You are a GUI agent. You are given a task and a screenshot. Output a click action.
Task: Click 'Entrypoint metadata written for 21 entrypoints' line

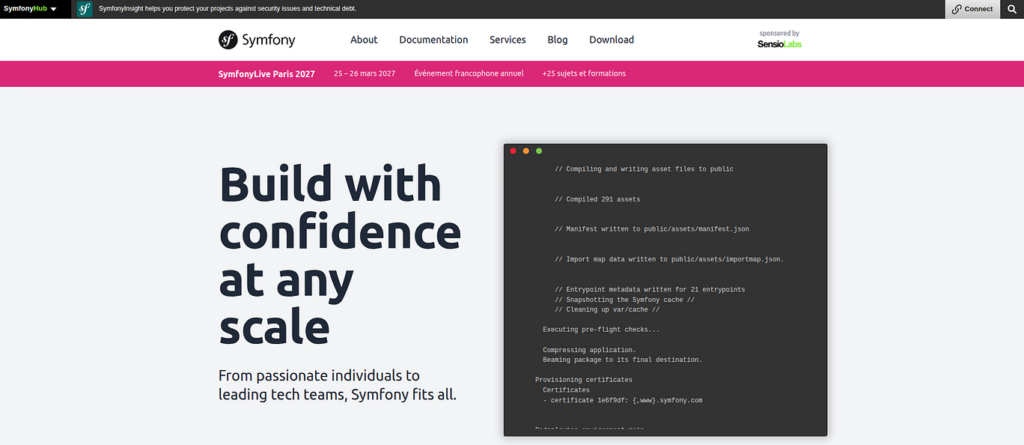pyautogui.click(x=650, y=289)
